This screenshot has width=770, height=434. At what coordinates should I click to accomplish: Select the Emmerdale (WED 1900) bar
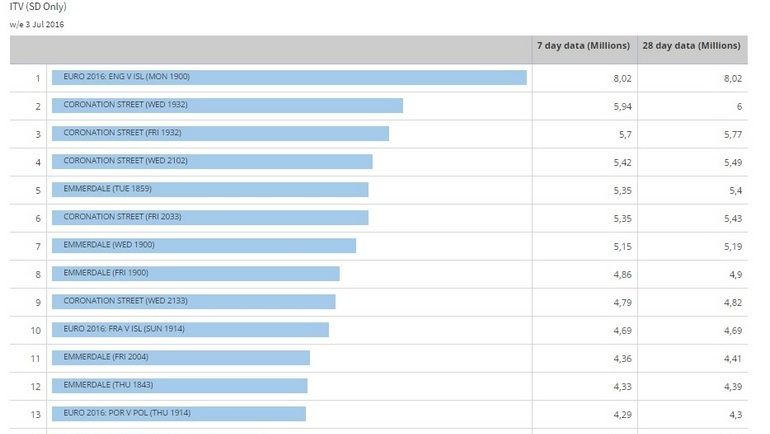click(x=204, y=246)
